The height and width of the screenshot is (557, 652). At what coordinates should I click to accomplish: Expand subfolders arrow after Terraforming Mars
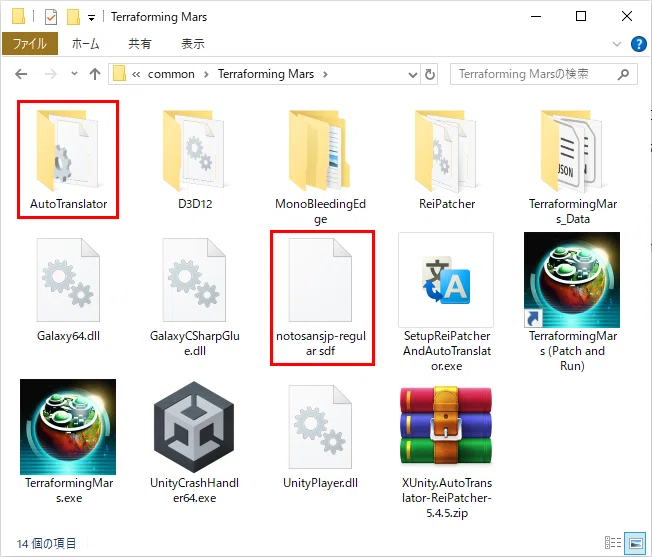point(325,75)
